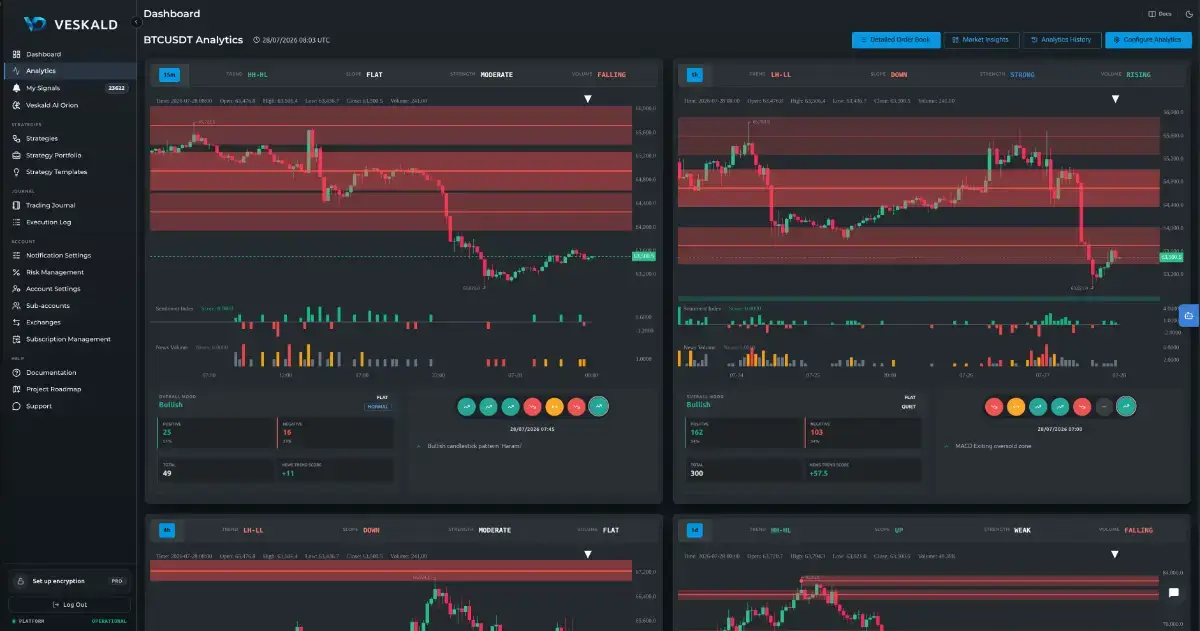Click the green price tag on 15m chart

coord(645,256)
